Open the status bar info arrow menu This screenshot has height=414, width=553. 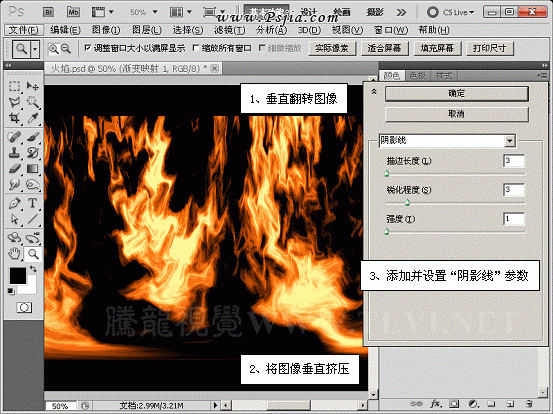pyautogui.click(x=215, y=405)
